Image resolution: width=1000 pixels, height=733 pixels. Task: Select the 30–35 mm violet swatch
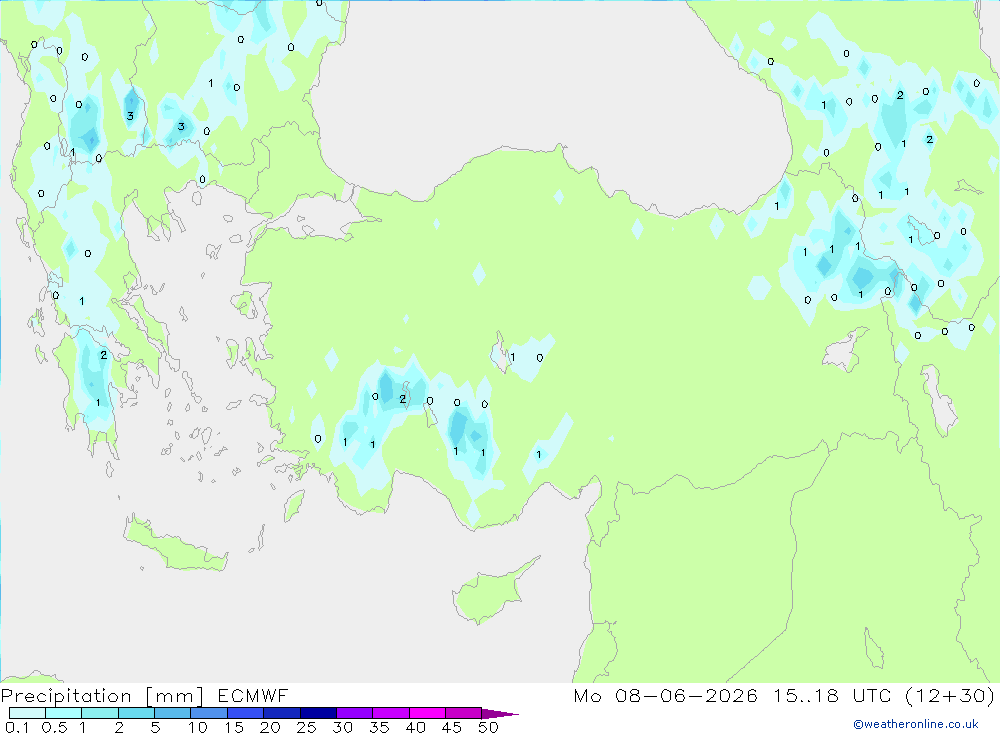click(354, 713)
